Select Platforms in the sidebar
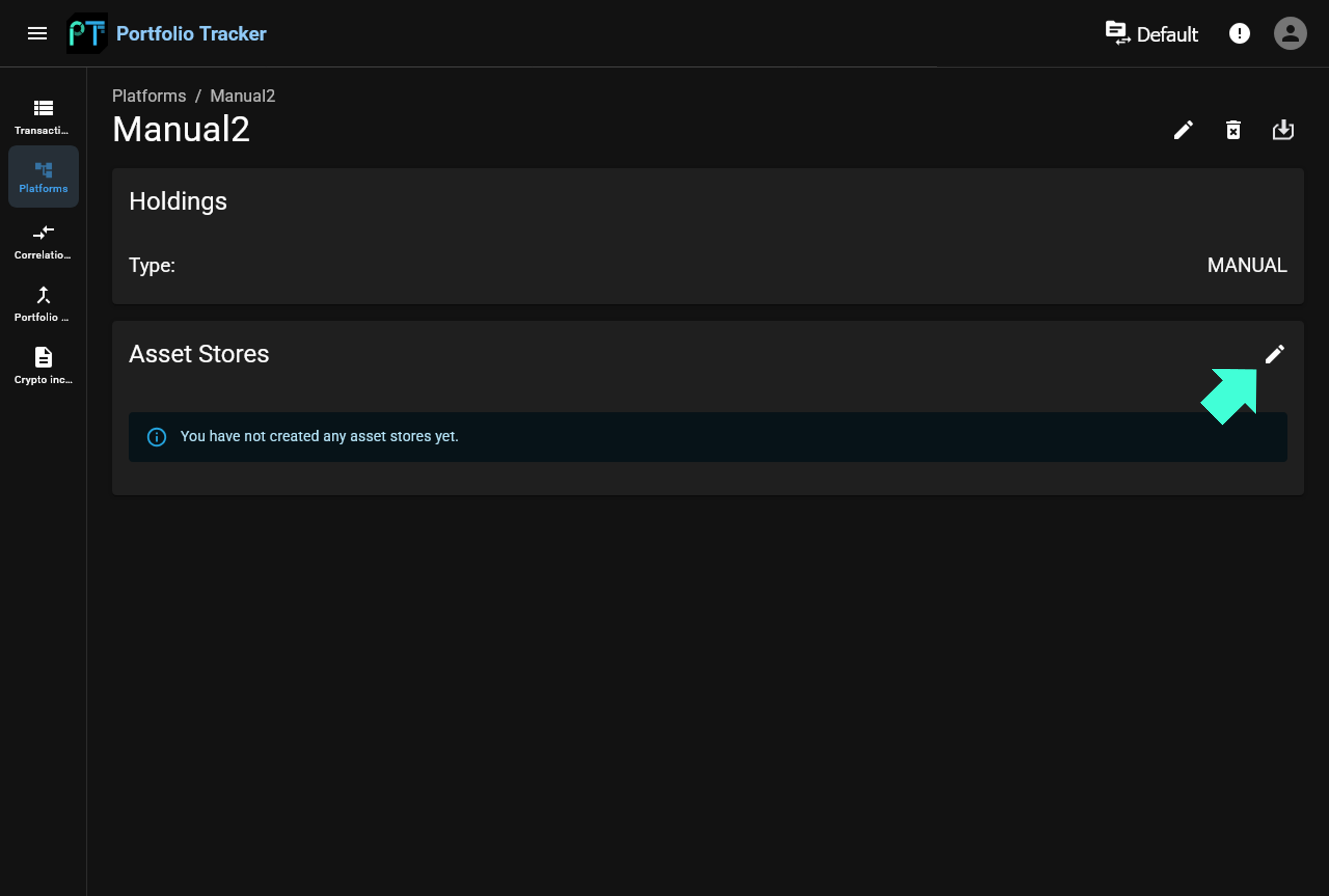 (43, 177)
